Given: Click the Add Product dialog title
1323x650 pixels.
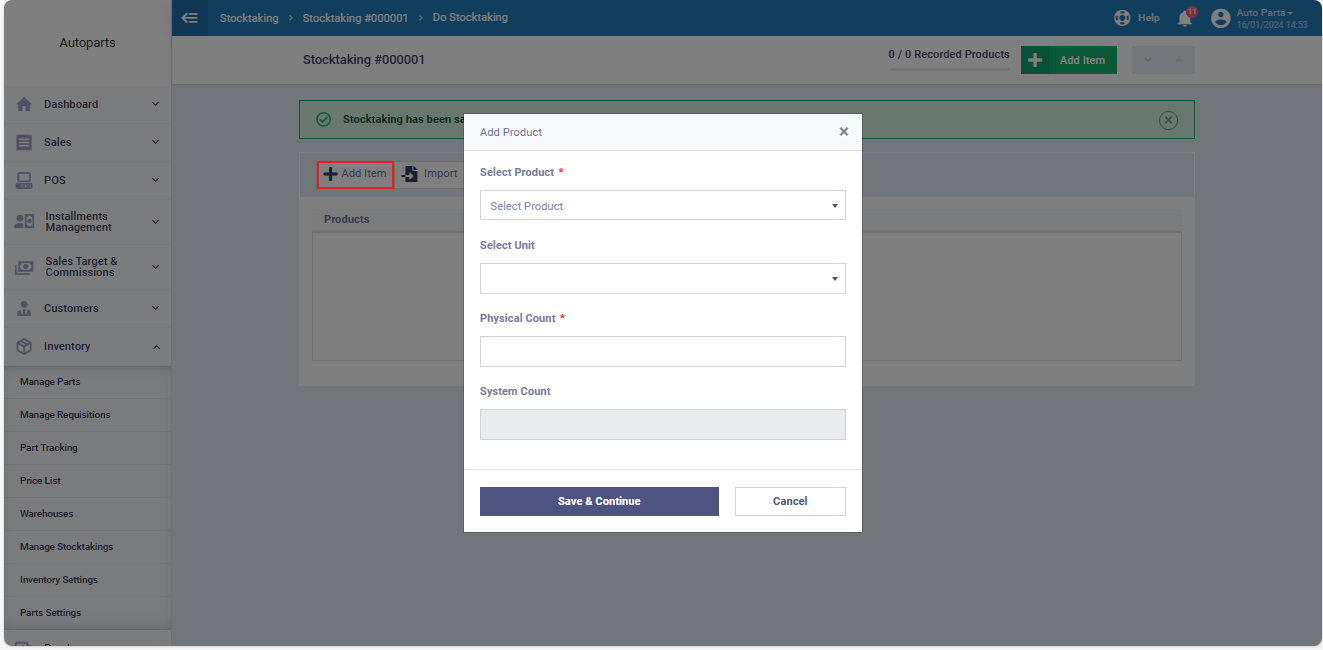Looking at the screenshot, I should pyautogui.click(x=511, y=132).
